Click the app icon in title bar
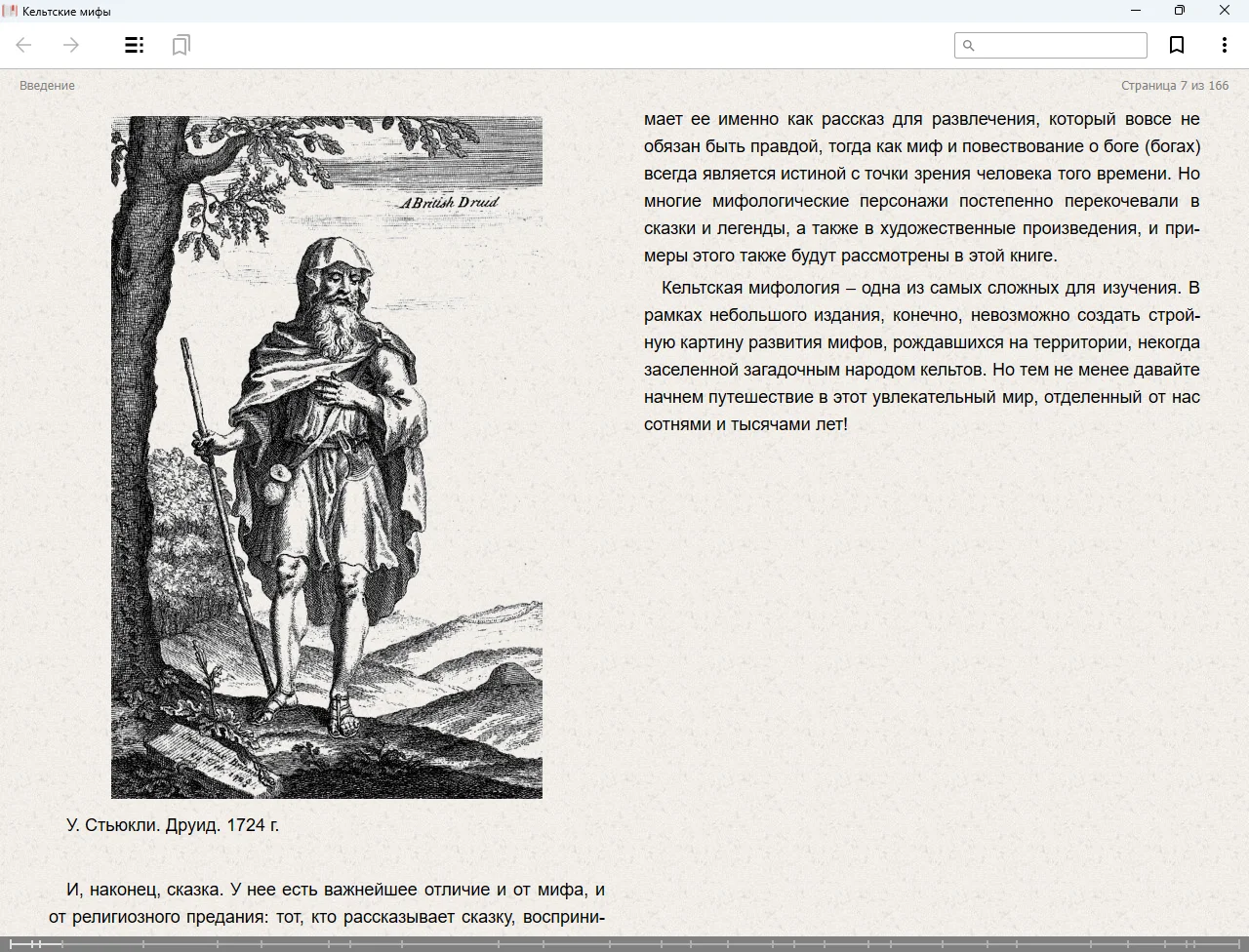The height and width of the screenshot is (952, 1249). 10,11
